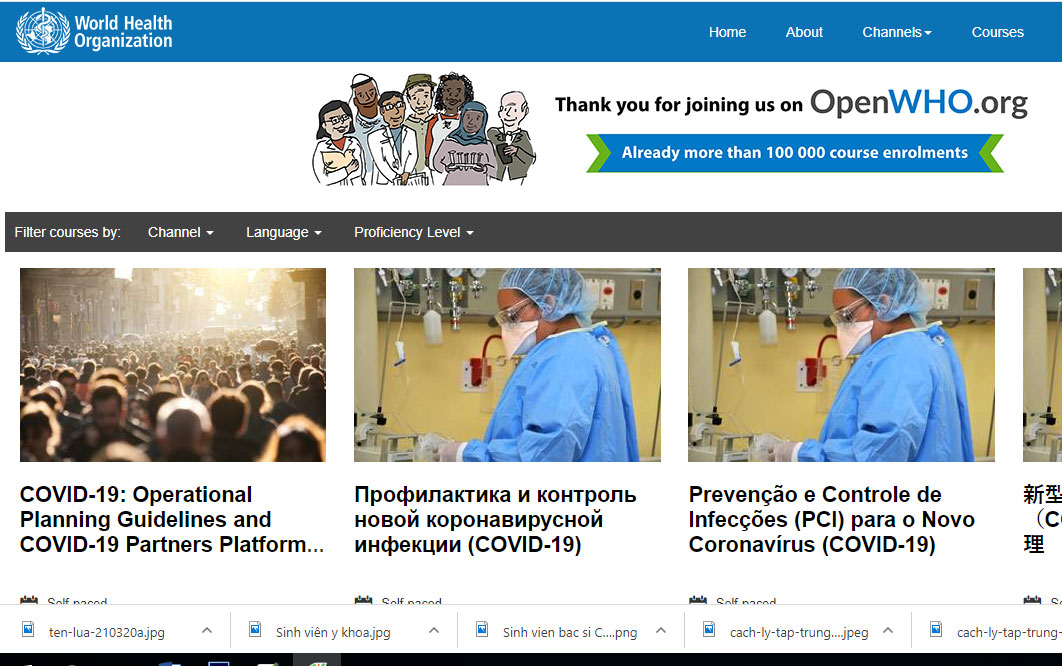Click the thumbnail of the Portuguese PCI course

[x=841, y=365]
